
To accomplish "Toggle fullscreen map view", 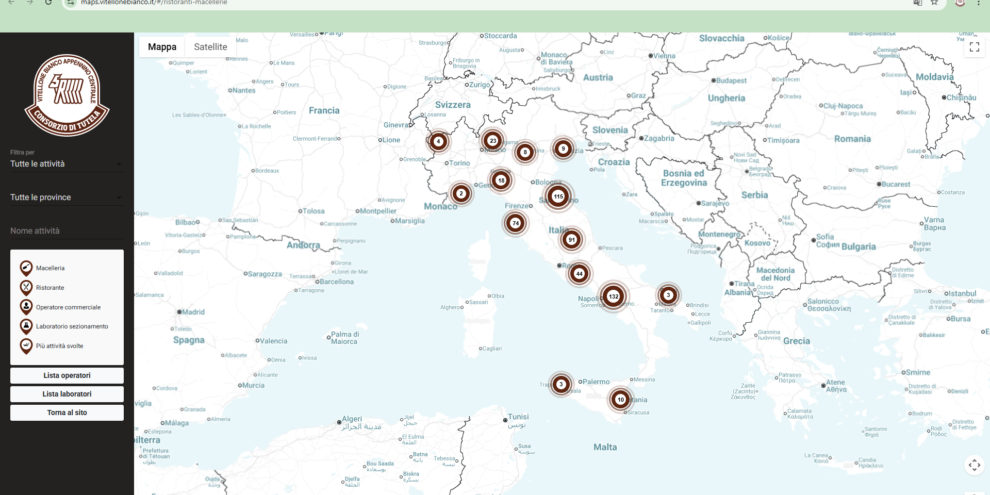I will click(x=974, y=47).
